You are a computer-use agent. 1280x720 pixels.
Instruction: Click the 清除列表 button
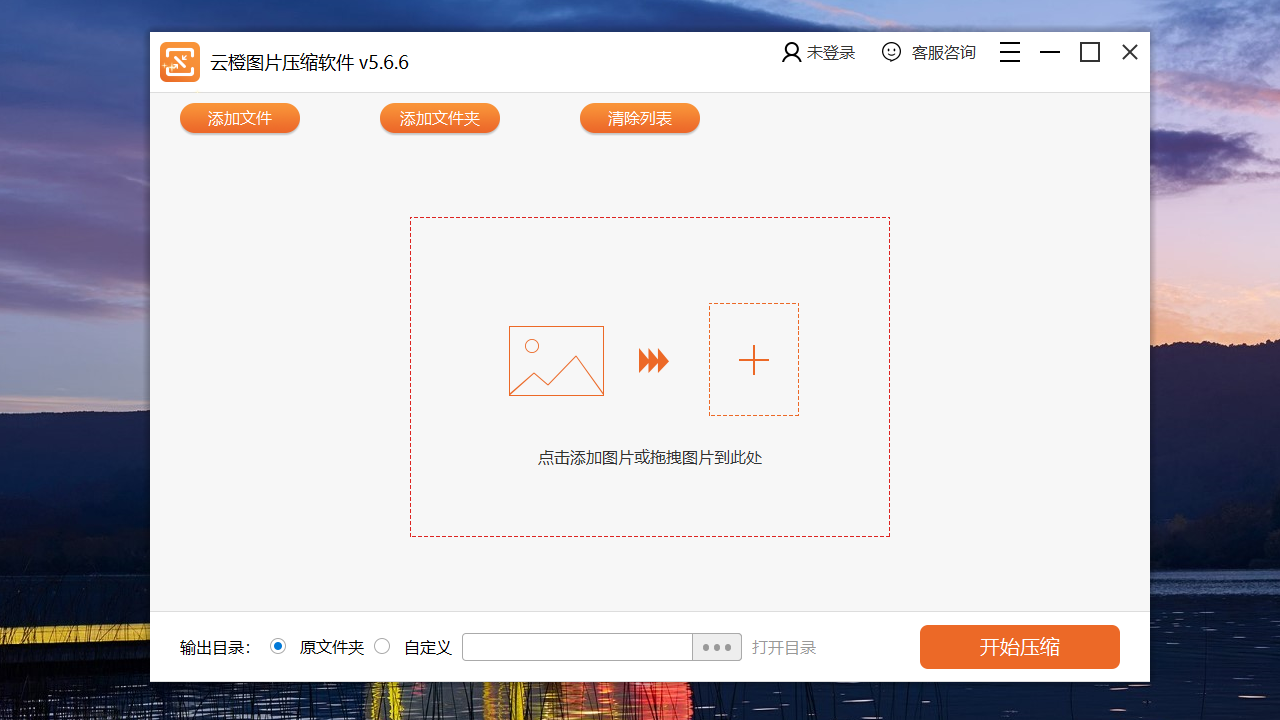point(639,118)
